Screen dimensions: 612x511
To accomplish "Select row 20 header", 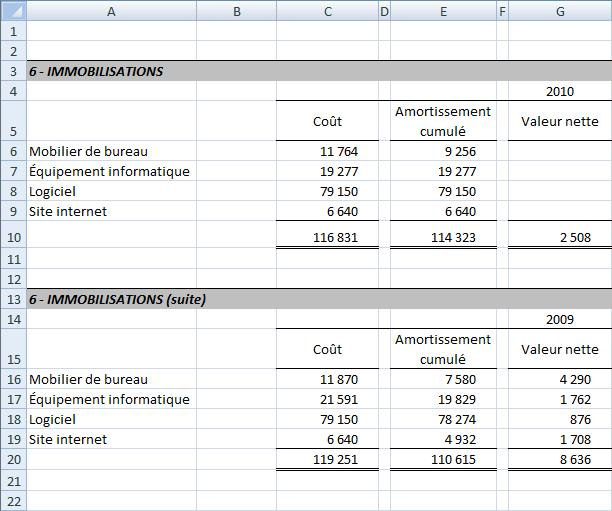I will pyautogui.click(x=12, y=460).
